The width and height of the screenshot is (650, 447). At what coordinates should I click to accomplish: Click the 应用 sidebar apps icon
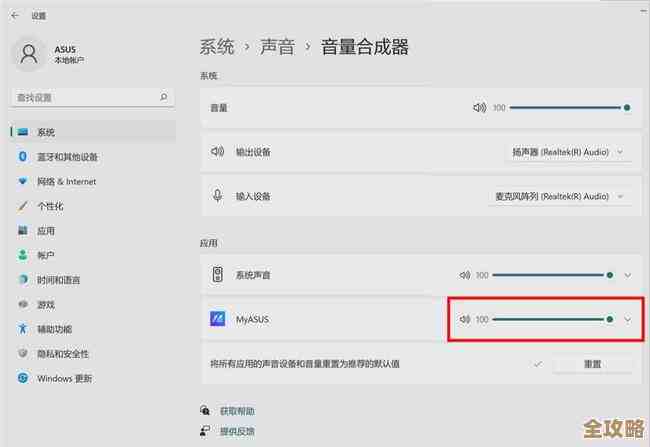point(23,230)
